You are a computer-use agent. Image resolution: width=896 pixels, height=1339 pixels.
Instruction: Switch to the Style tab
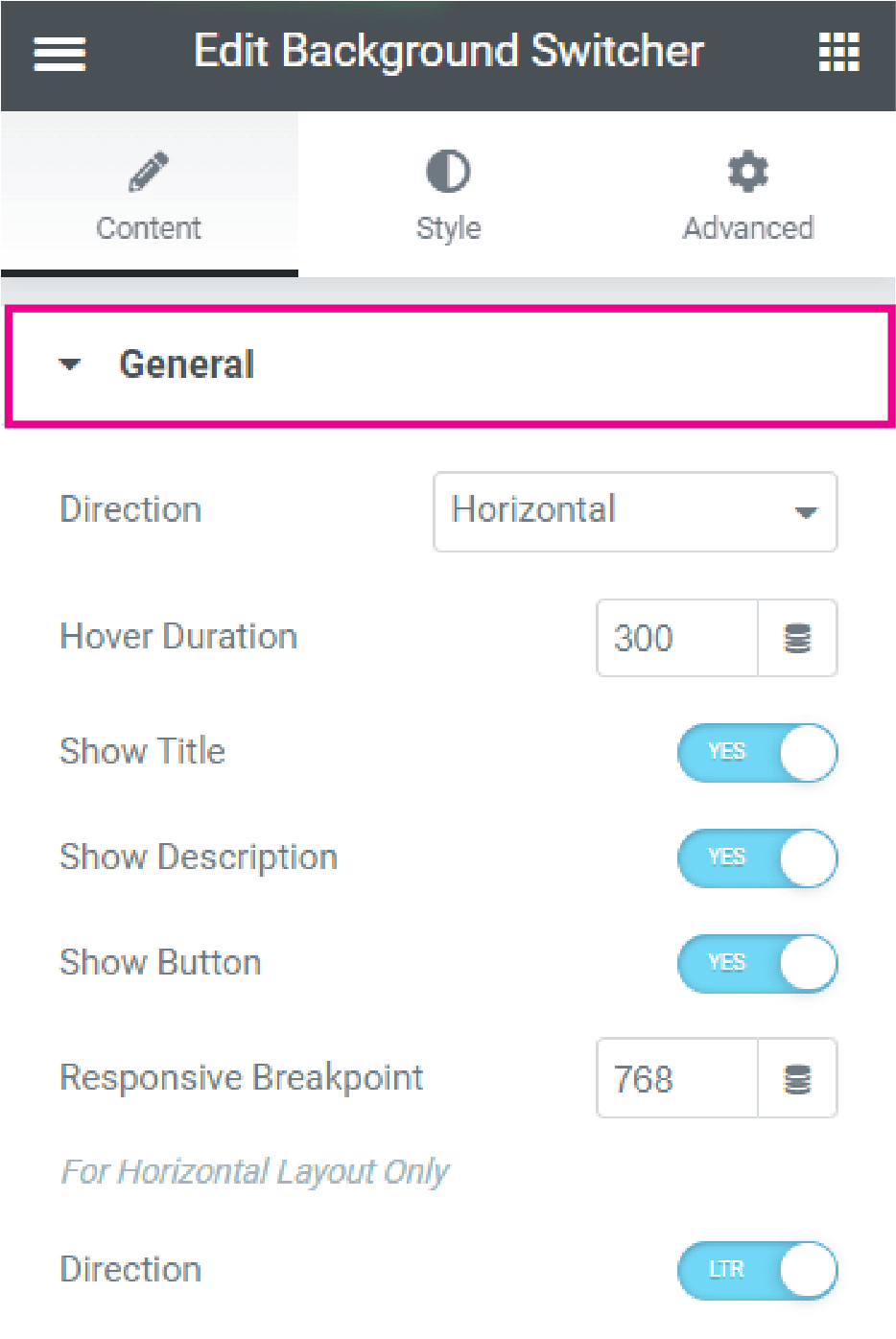click(448, 195)
